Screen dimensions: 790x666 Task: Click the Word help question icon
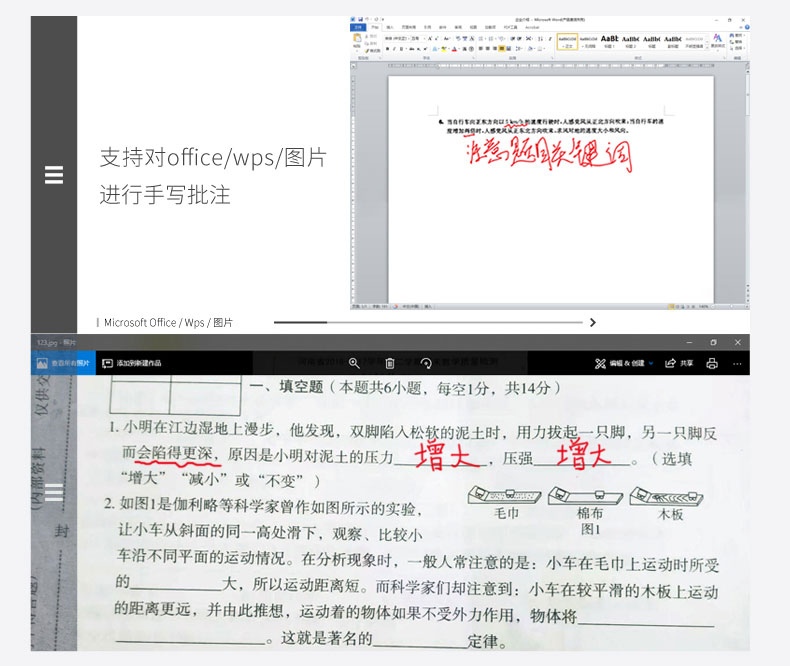tap(747, 27)
